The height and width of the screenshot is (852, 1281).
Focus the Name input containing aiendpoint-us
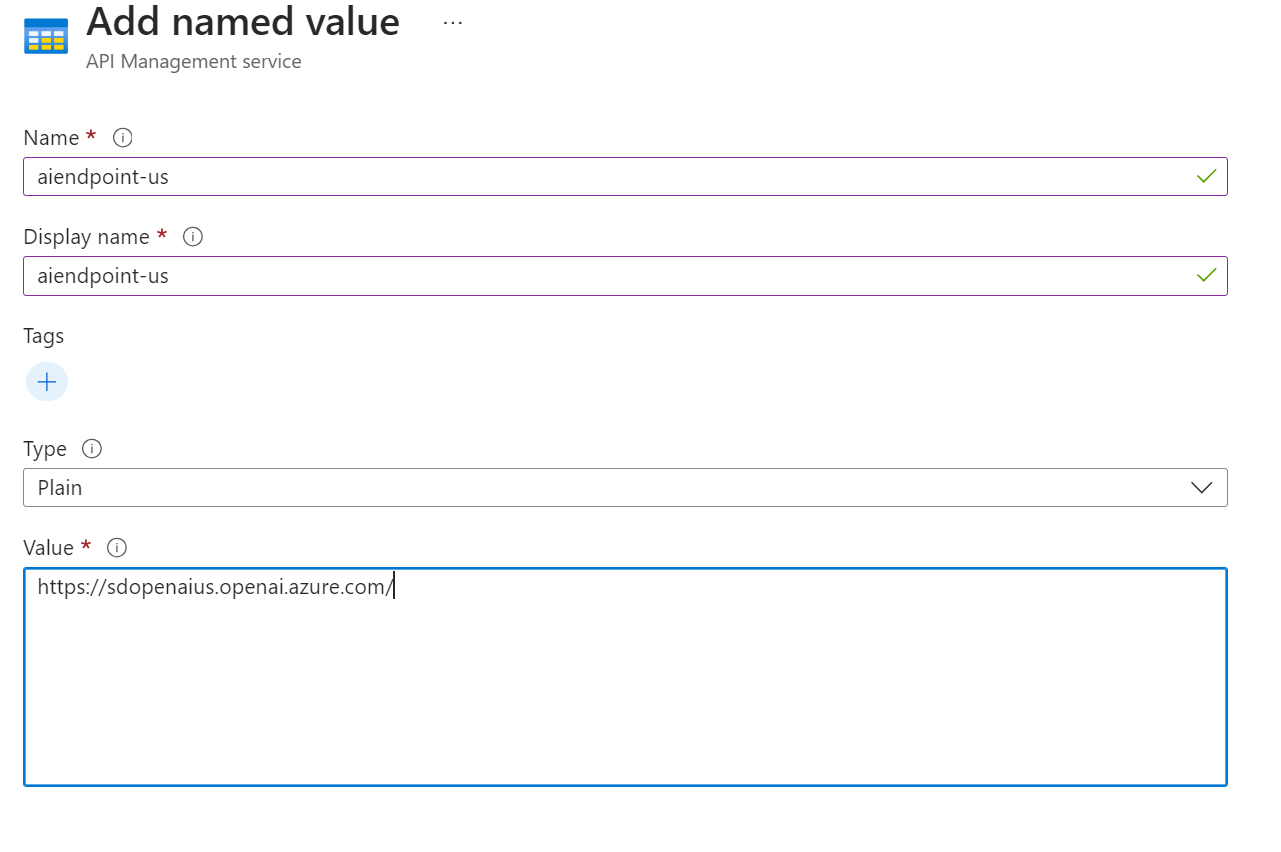[600, 177]
